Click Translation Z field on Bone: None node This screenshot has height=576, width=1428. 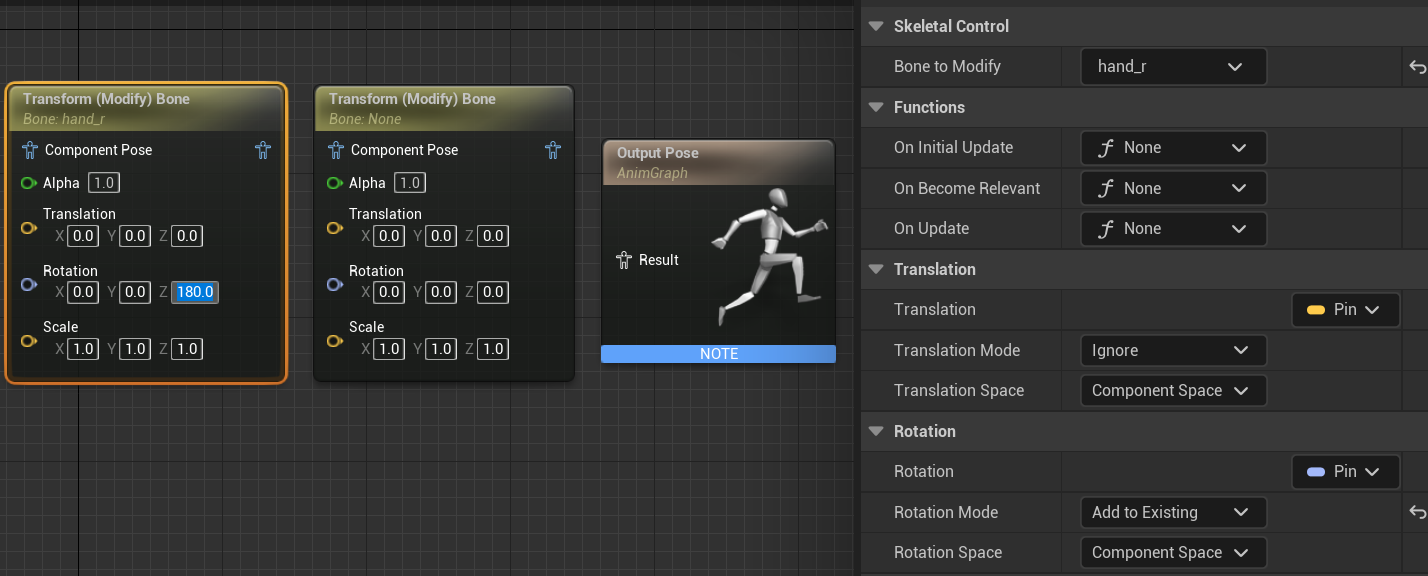pyautogui.click(x=493, y=236)
